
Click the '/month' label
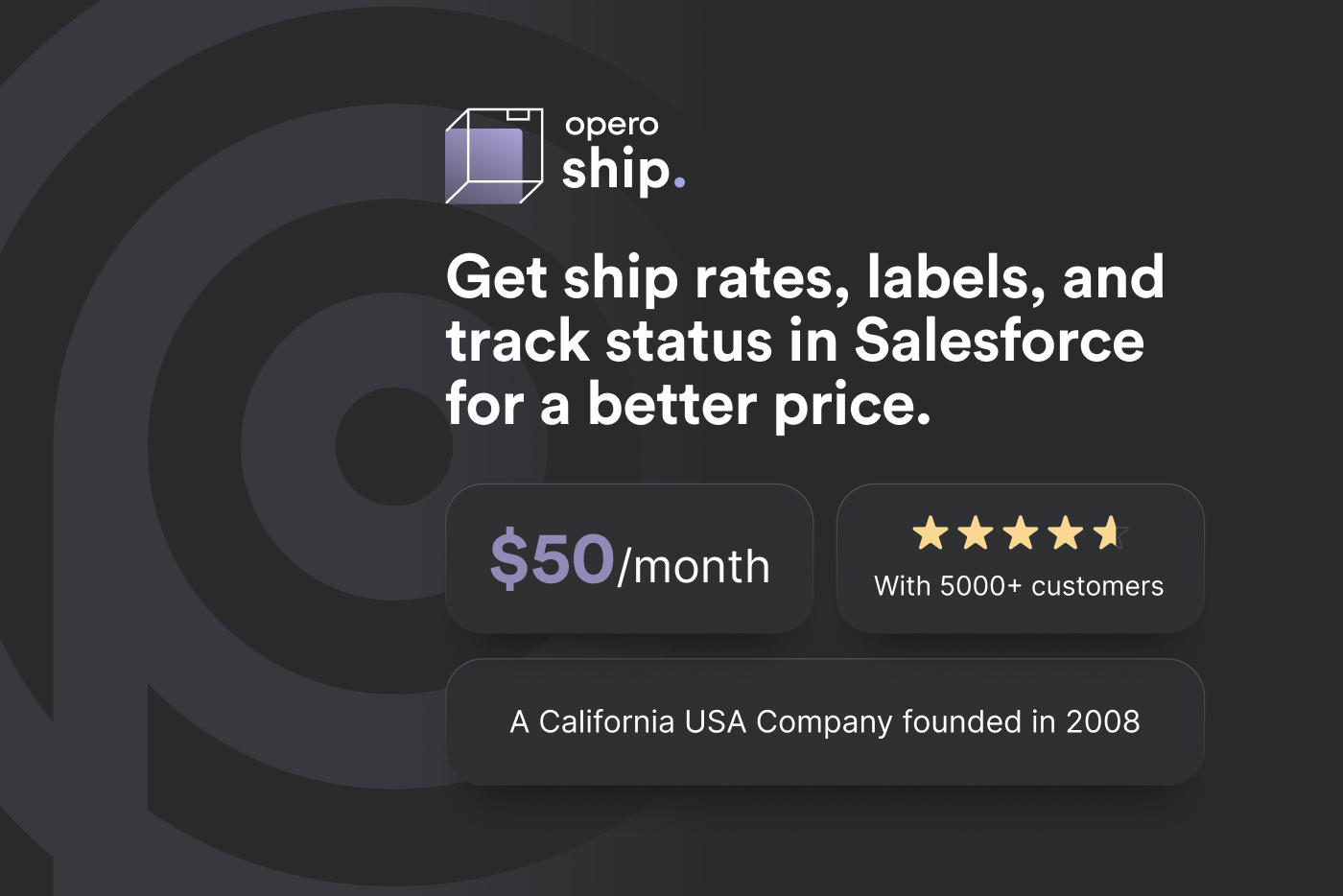click(x=694, y=567)
